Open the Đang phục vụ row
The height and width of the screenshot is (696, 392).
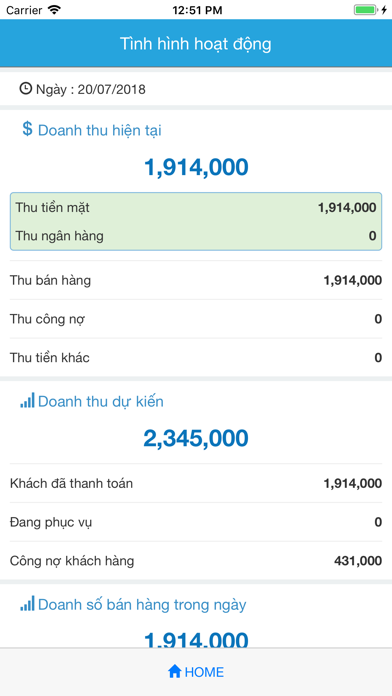click(x=196, y=522)
